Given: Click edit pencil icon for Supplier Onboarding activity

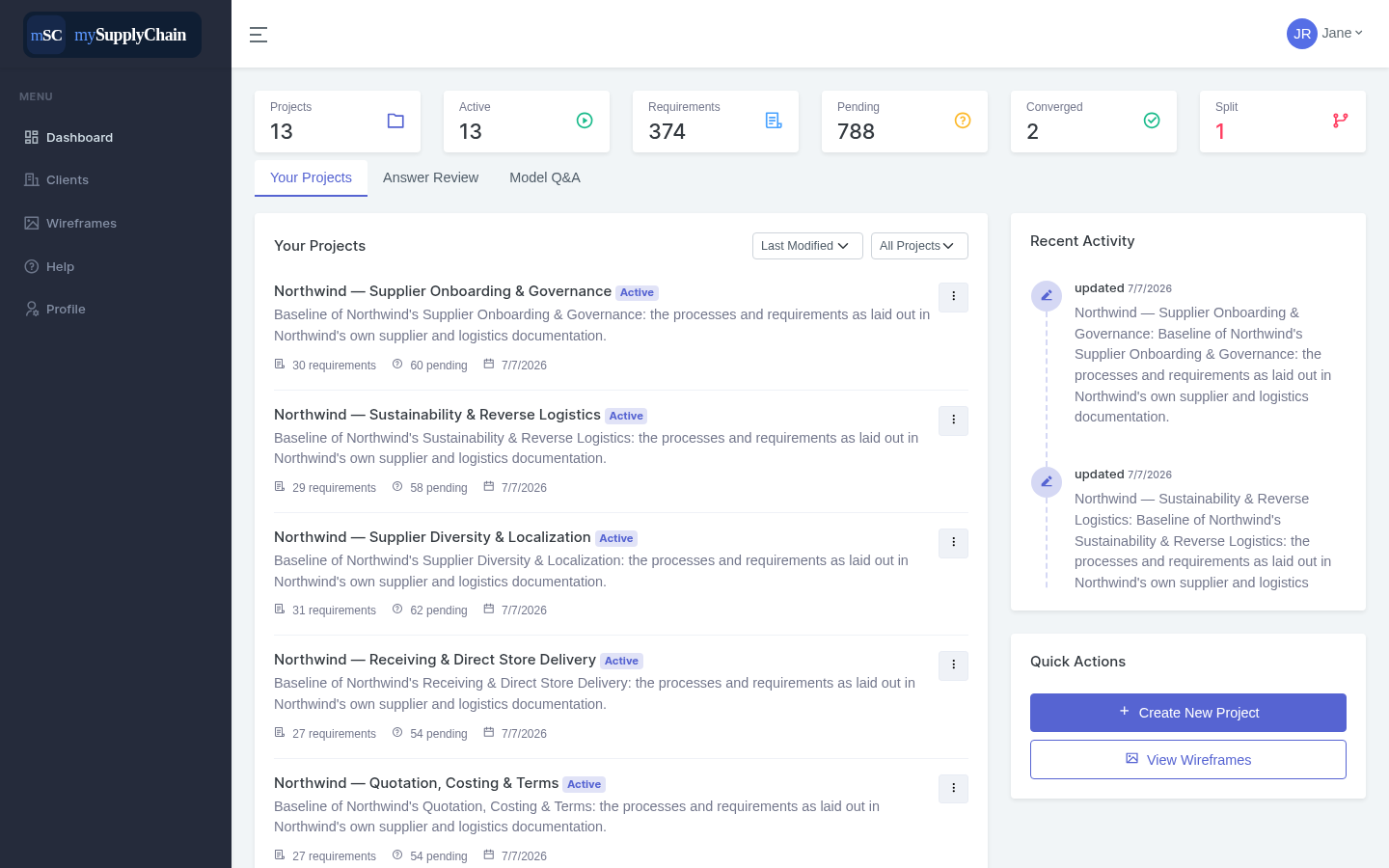Looking at the screenshot, I should pyautogui.click(x=1047, y=296).
